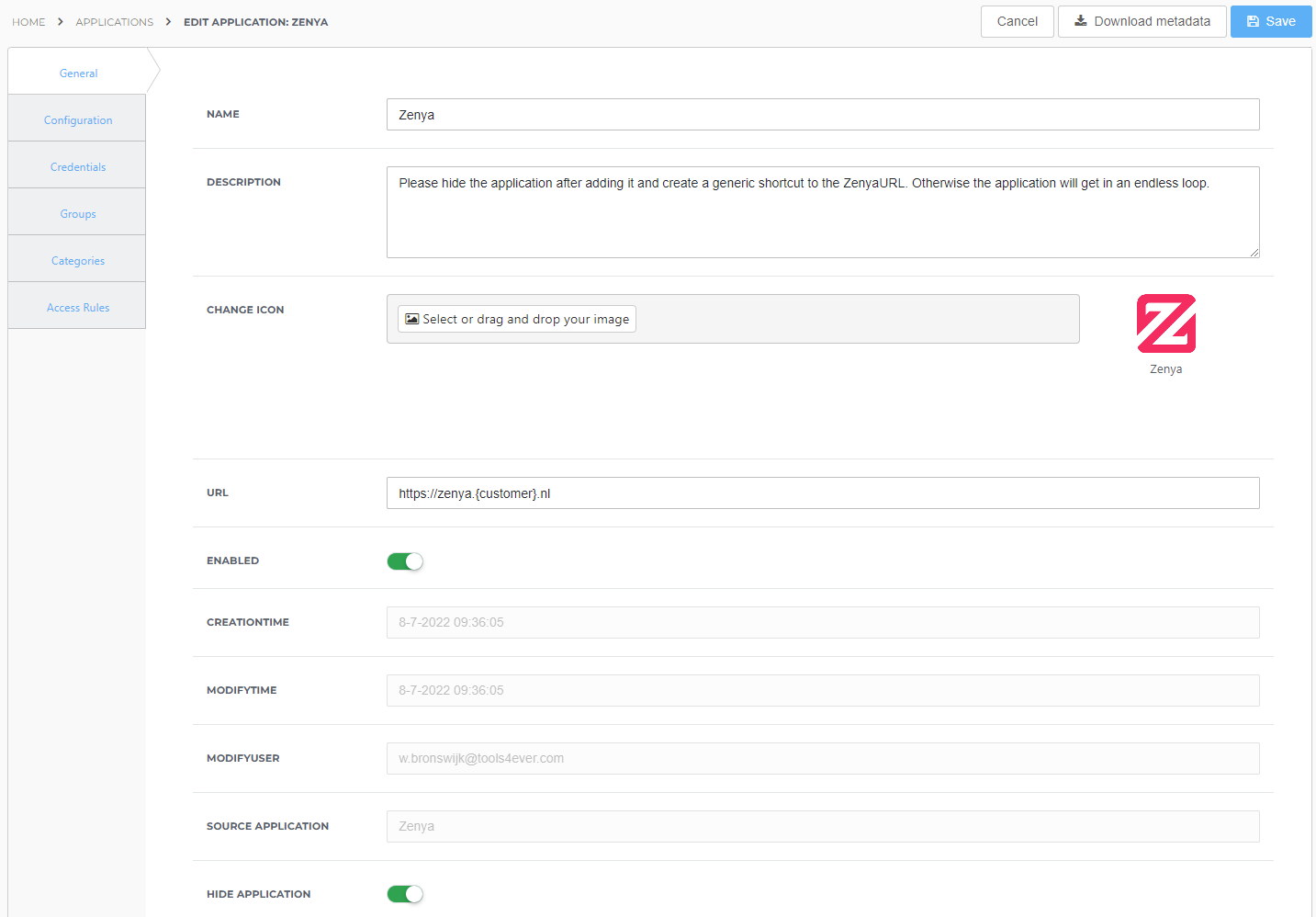This screenshot has height=917, width=1316.
Task: Click the Description textarea resize handle
Action: click(x=1254, y=252)
